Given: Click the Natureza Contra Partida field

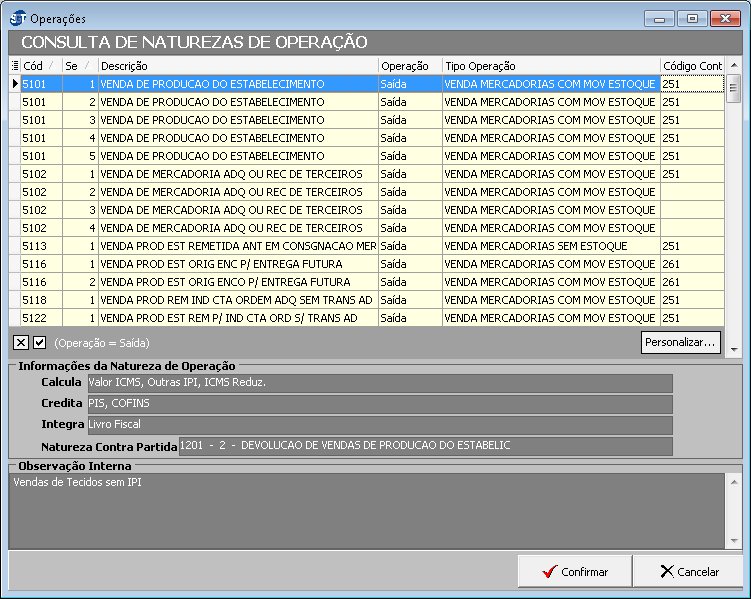Looking at the screenshot, I should (425, 446).
